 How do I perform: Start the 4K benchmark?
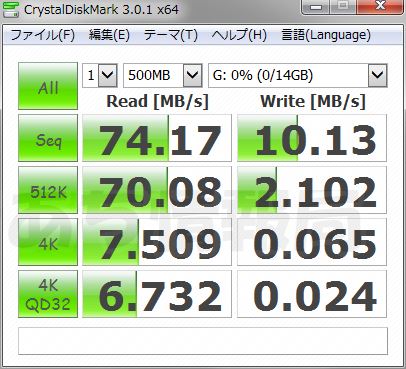[x=48, y=242]
